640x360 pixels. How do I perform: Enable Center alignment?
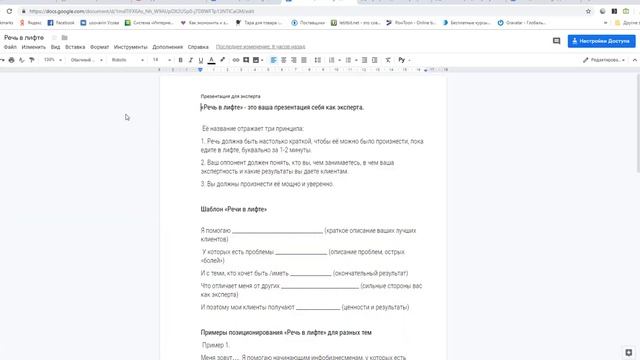pyautogui.click(x=284, y=60)
